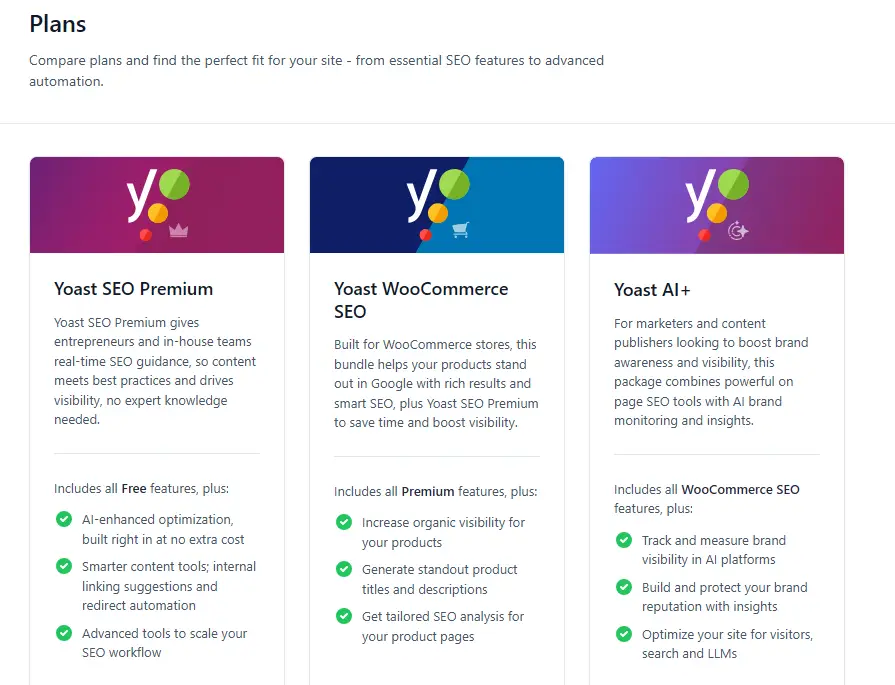Open the Yoast AI+ heading link
This screenshot has width=895, height=685.
652,290
